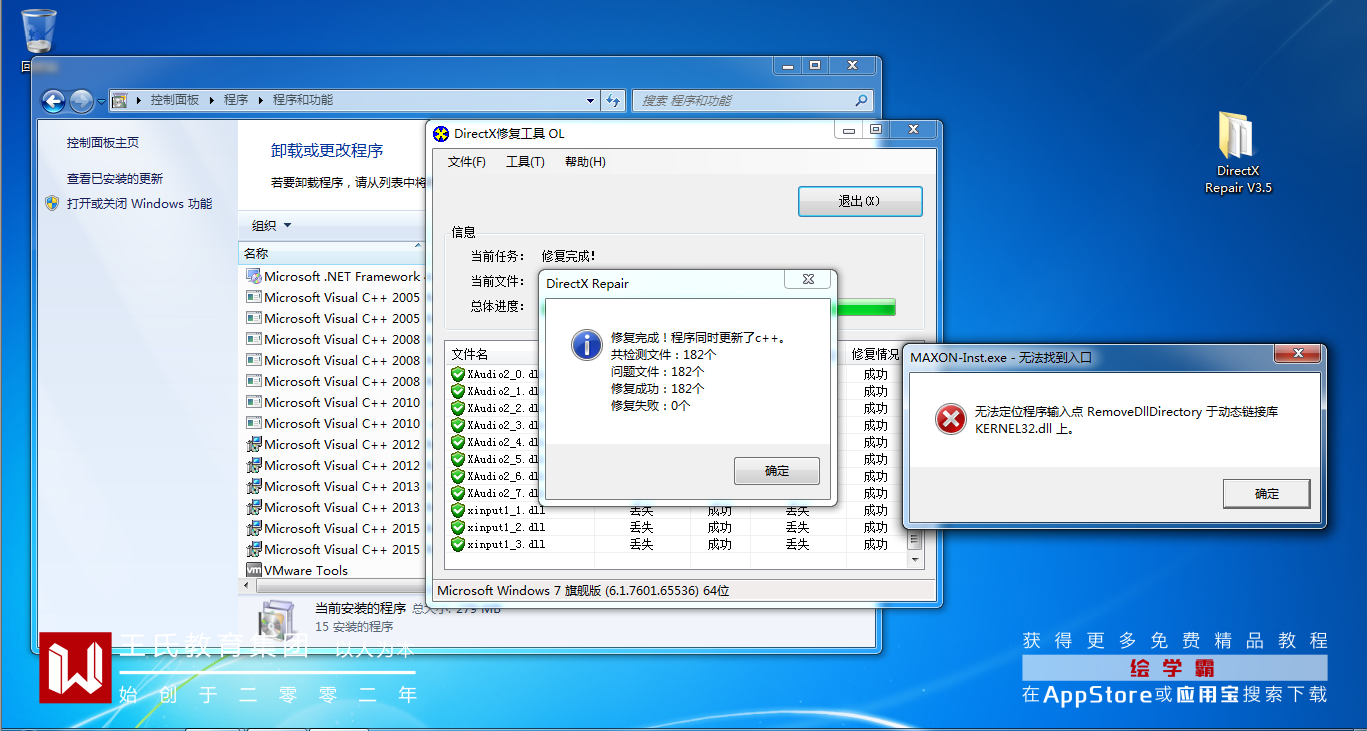Open the 帮助(H) menu
Image resolution: width=1367 pixels, height=731 pixels.
(585, 162)
